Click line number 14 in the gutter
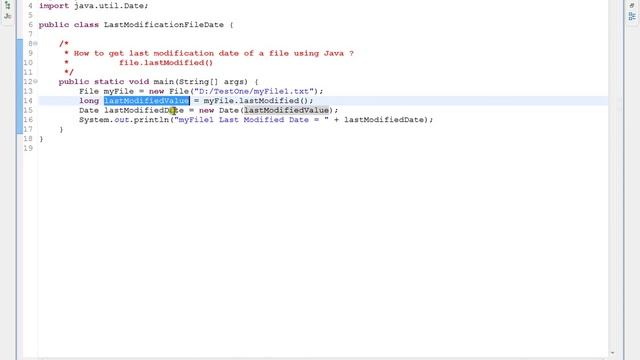The width and height of the screenshot is (640, 360). (x=28, y=100)
